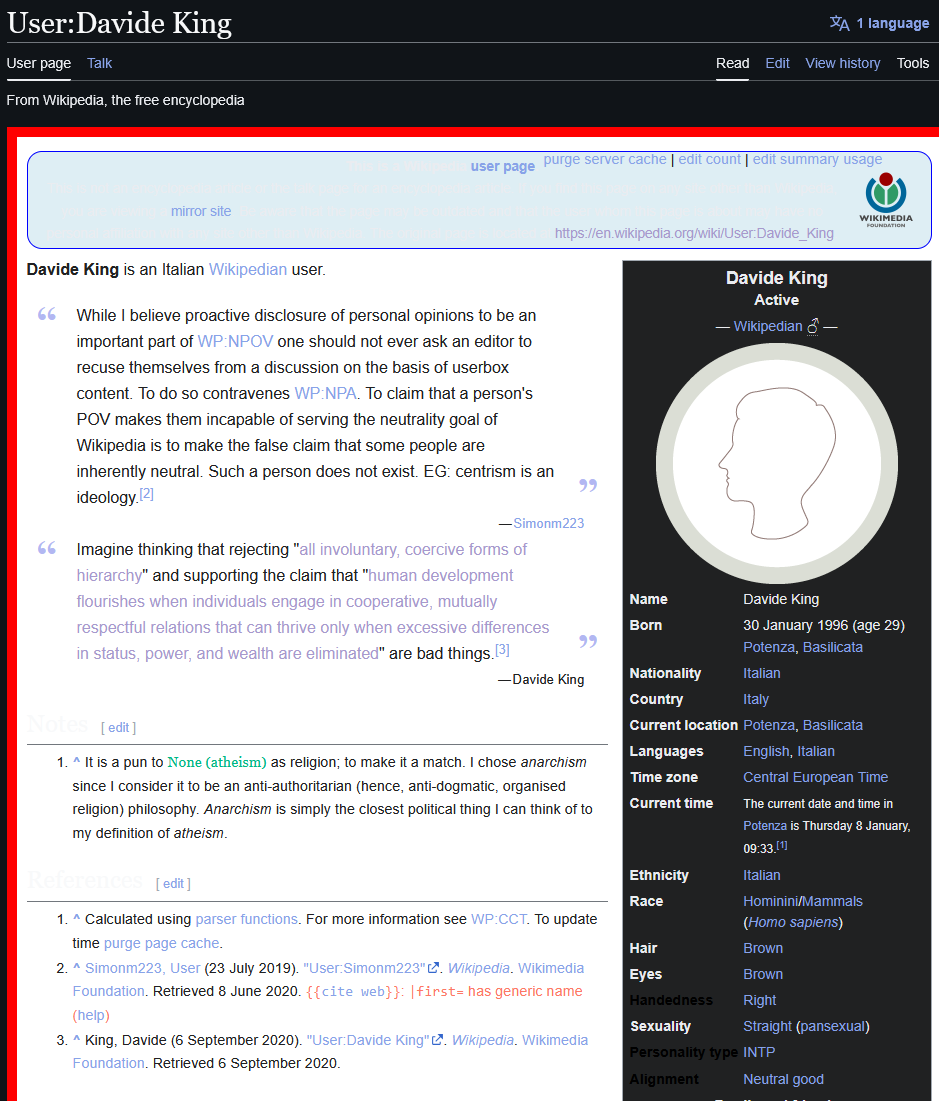Open the WP:CCT link
This screenshot has width=939, height=1101.
coord(499,919)
